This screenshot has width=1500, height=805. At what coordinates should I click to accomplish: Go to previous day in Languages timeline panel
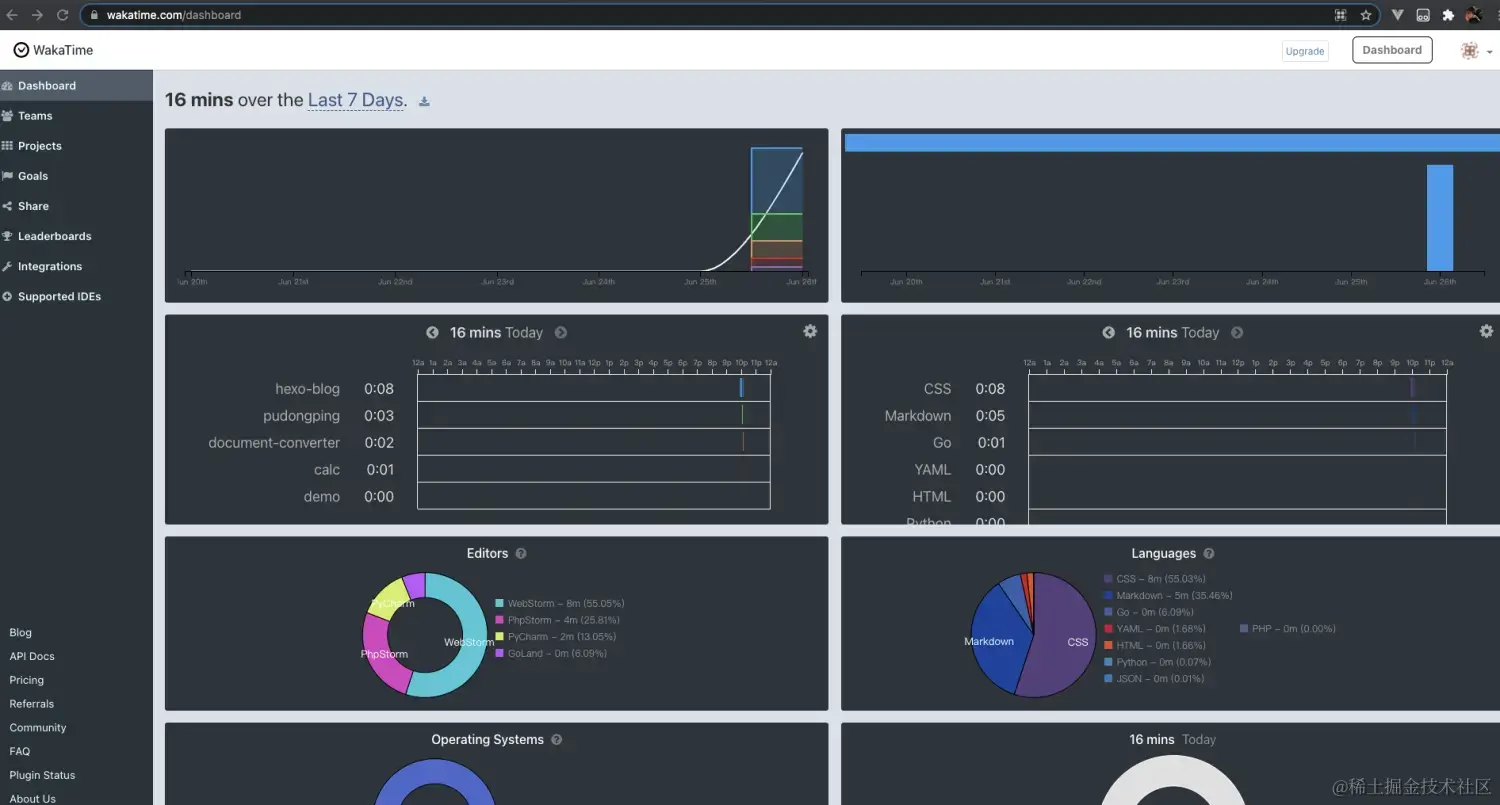click(x=1108, y=333)
